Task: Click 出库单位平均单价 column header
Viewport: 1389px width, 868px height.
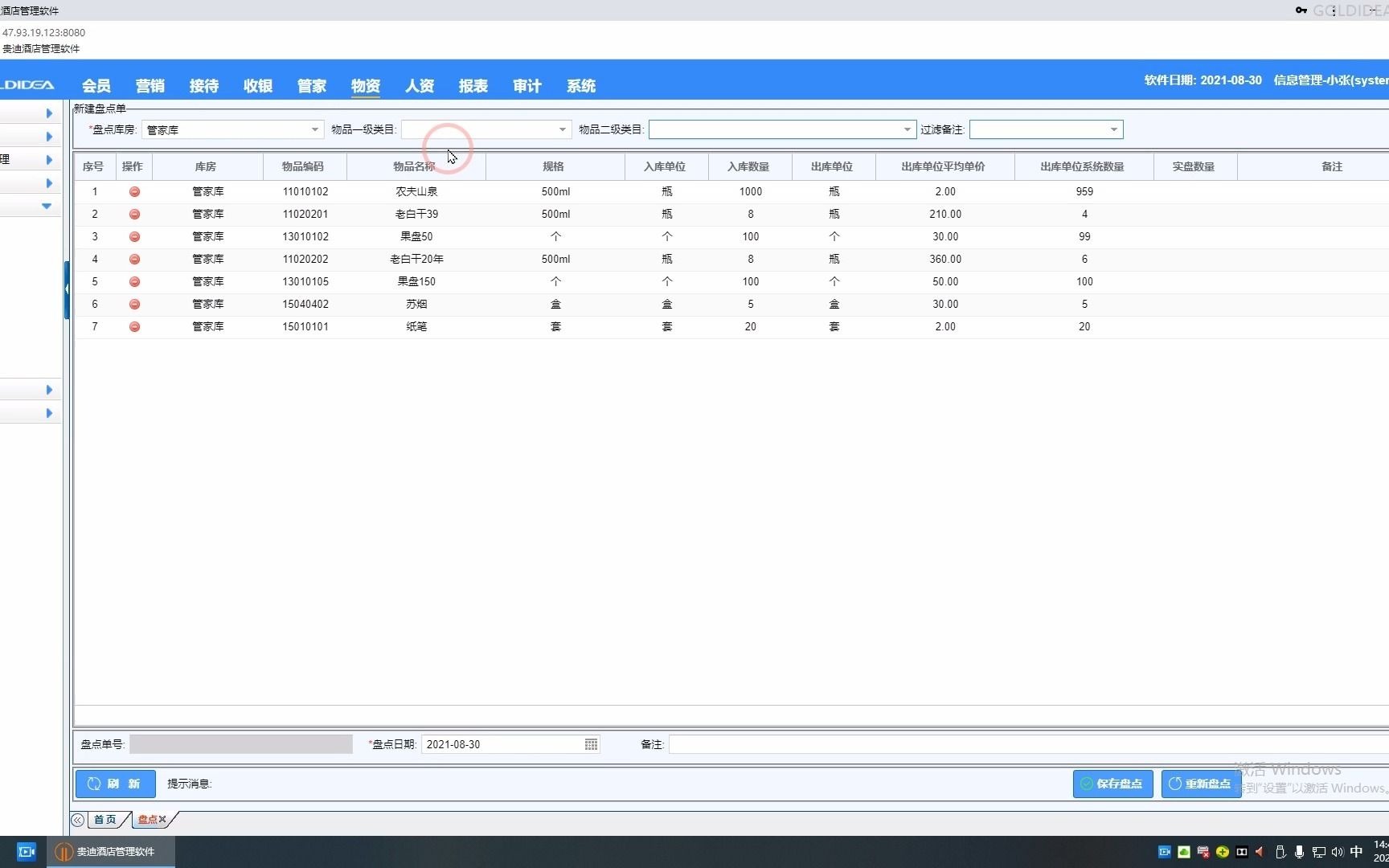Action: (x=944, y=166)
